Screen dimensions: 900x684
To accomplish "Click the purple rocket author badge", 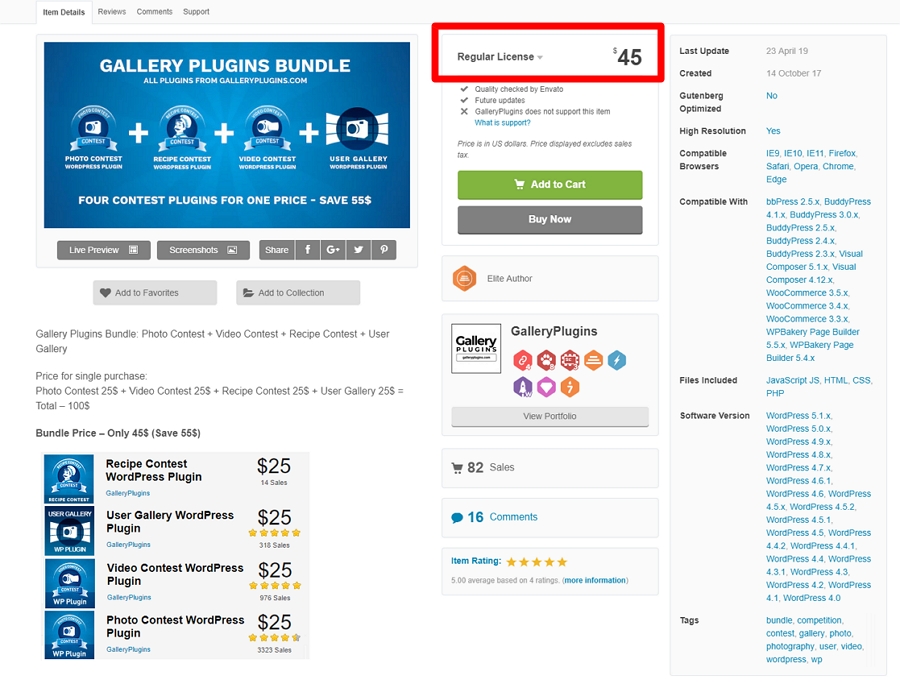I will pos(522,386).
